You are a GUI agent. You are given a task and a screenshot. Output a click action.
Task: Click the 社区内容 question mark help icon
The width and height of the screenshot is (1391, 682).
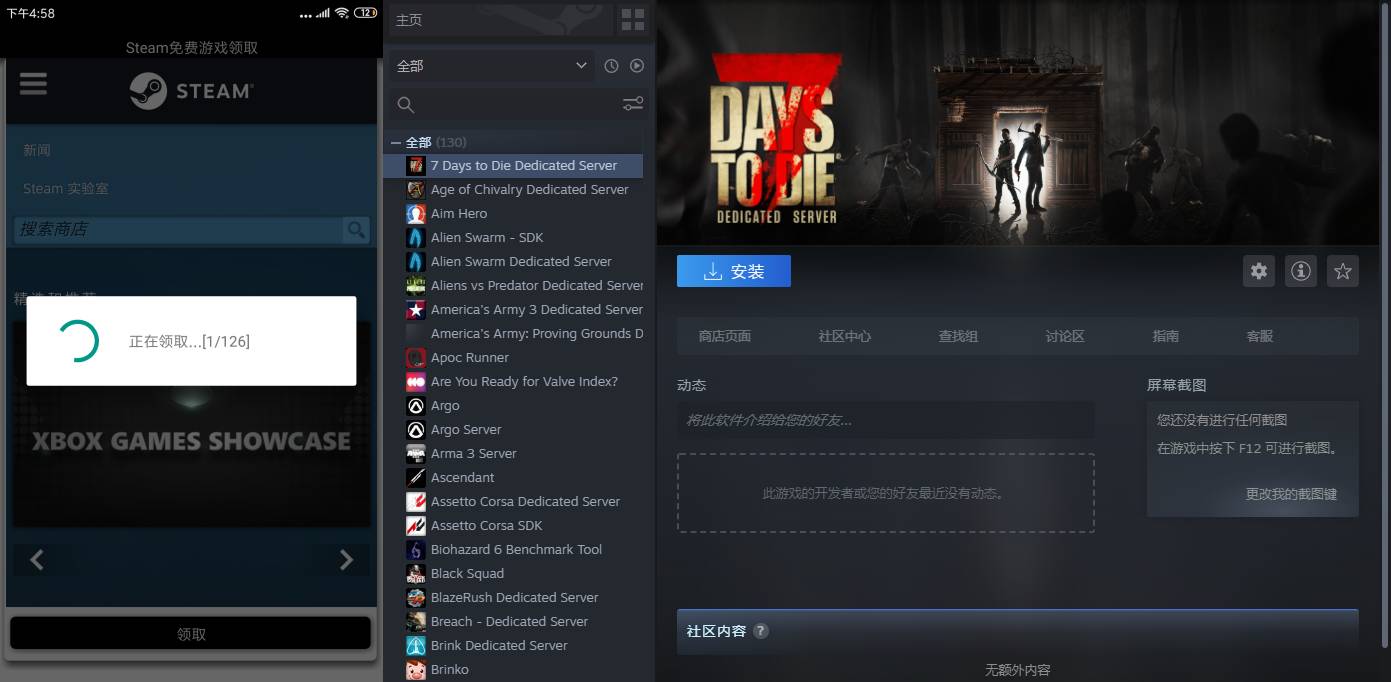(761, 631)
